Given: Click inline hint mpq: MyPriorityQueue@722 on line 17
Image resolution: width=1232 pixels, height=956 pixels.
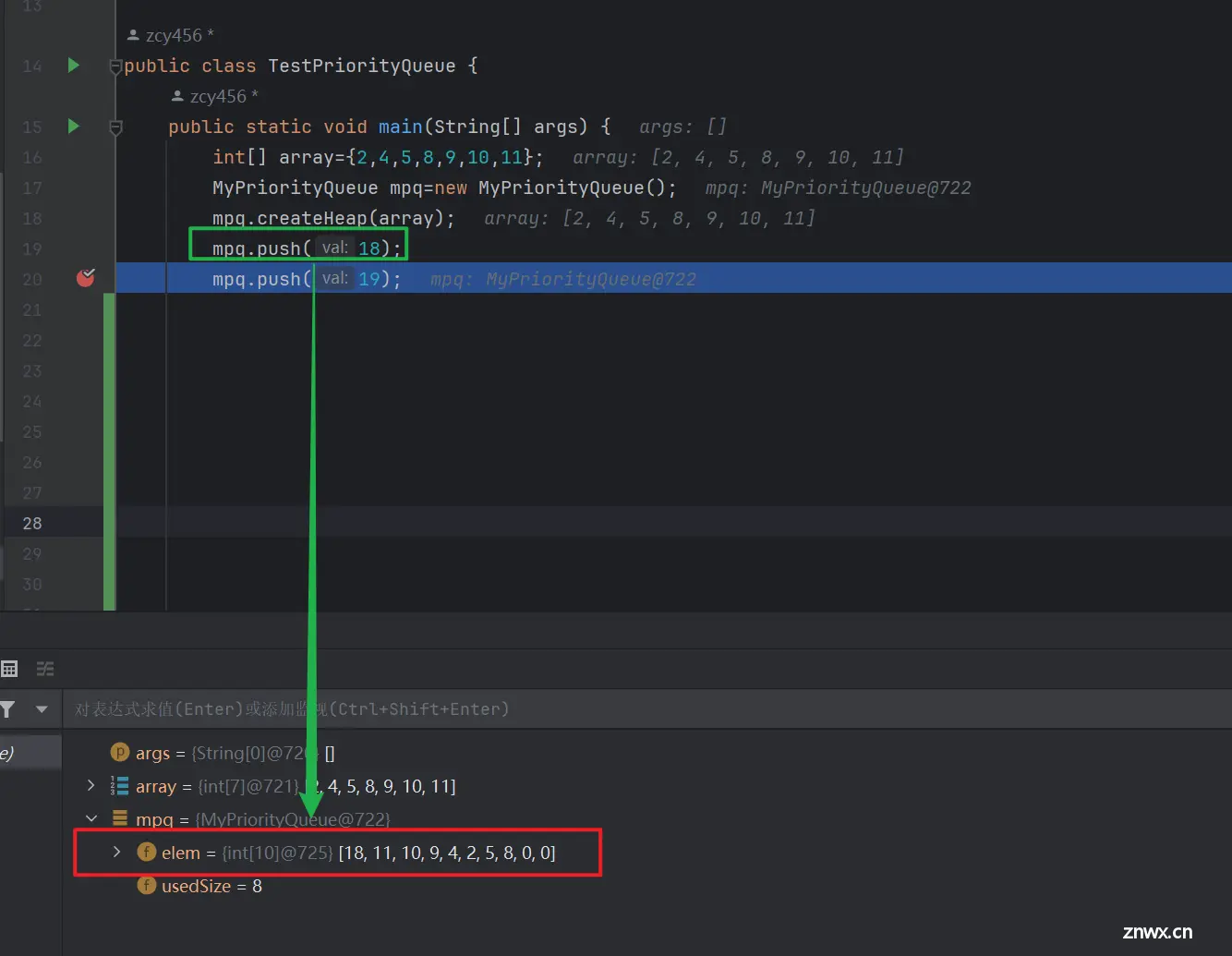Looking at the screenshot, I should coord(838,188).
